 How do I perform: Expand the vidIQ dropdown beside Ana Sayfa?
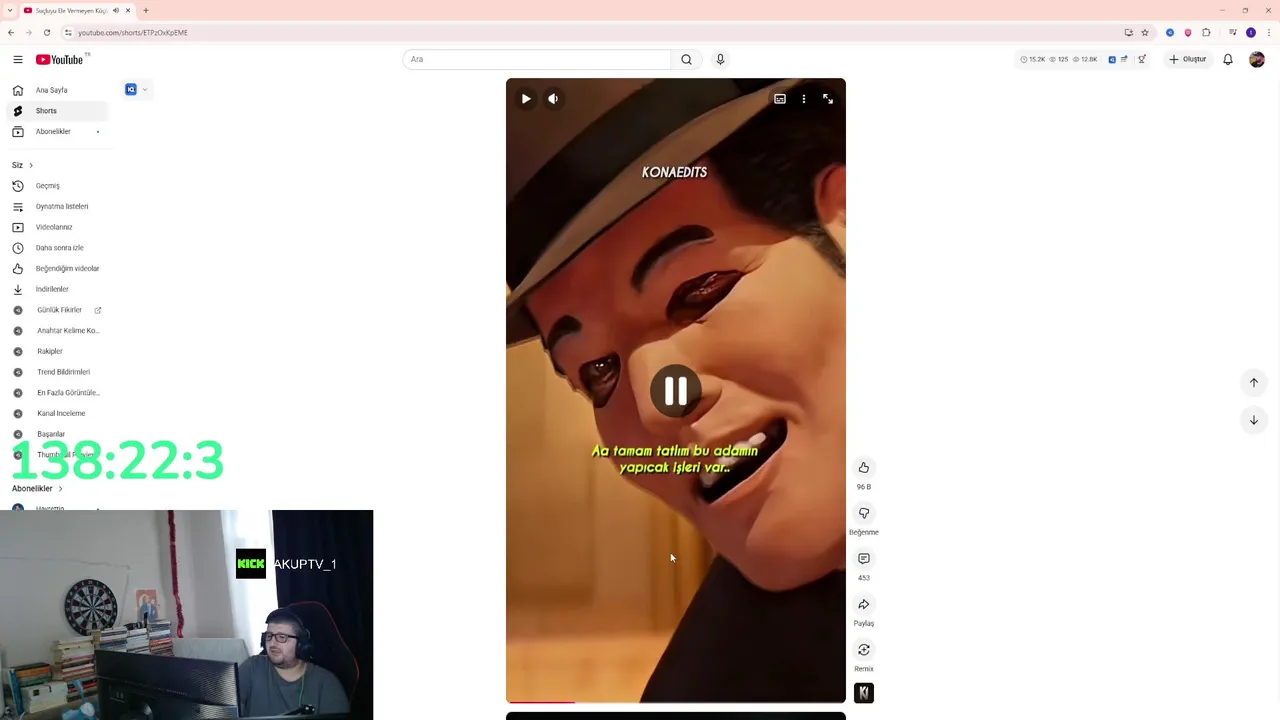coord(145,90)
